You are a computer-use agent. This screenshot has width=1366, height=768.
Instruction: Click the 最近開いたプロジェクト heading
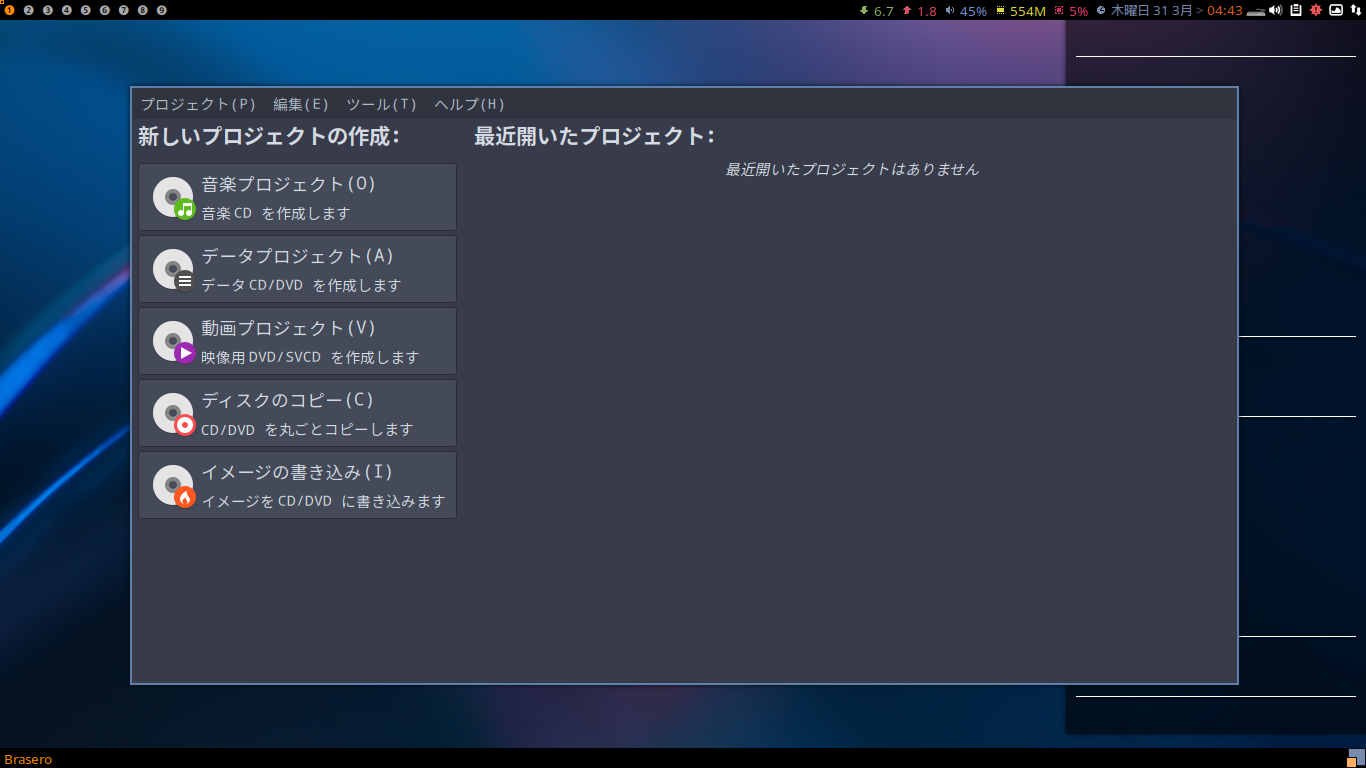(x=595, y=136)
